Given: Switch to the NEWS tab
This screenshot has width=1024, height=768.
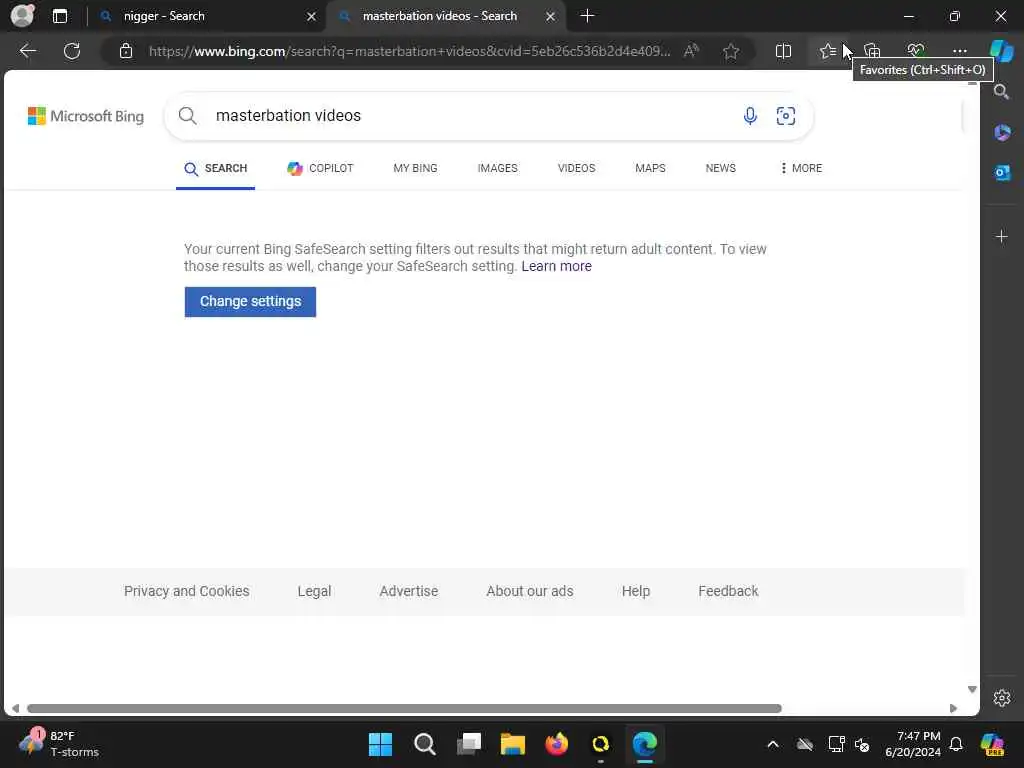Looking at the screenshot, I should [720, 168].
